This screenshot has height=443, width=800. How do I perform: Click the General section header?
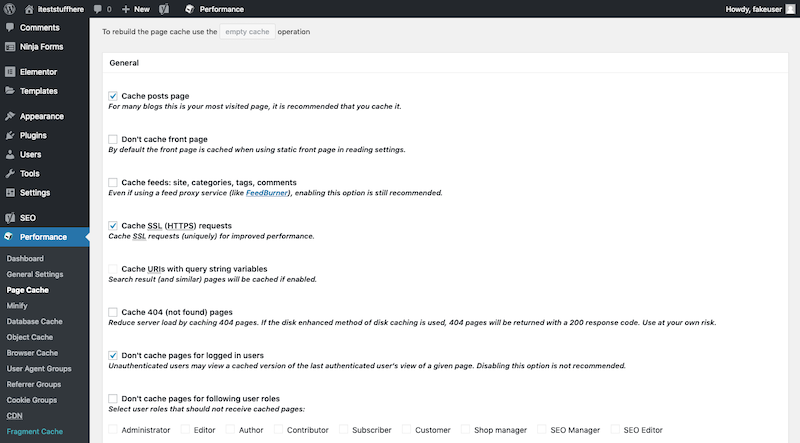124,63
